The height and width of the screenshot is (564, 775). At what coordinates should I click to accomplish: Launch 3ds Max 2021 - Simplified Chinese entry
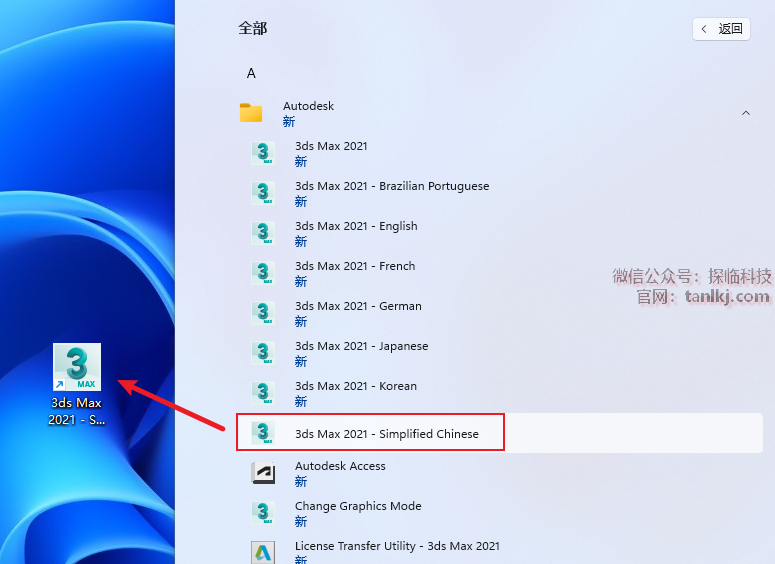[x=499, y=433]
